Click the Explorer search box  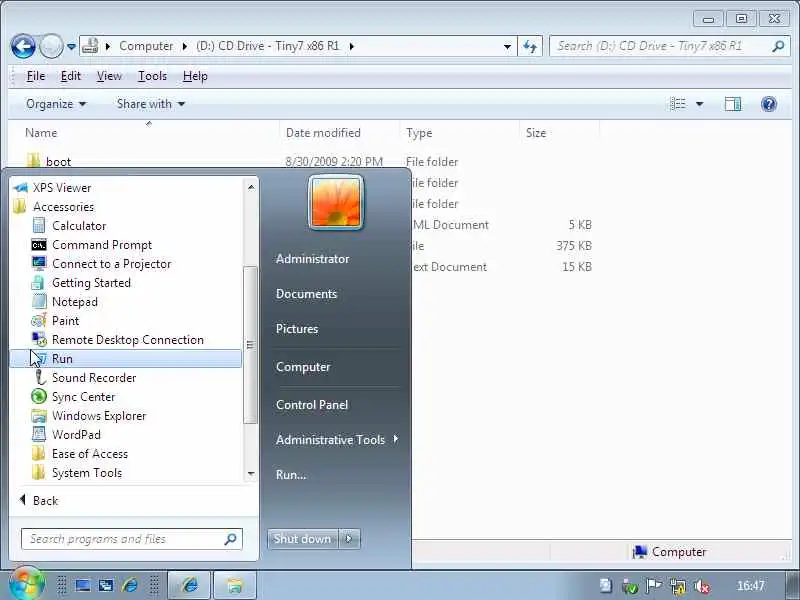(669, 46)
